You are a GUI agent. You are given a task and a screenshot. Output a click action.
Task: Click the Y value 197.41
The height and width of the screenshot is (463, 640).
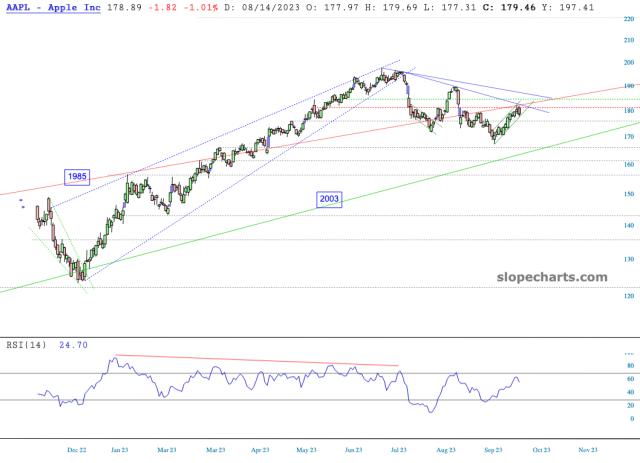click(576, 7)
